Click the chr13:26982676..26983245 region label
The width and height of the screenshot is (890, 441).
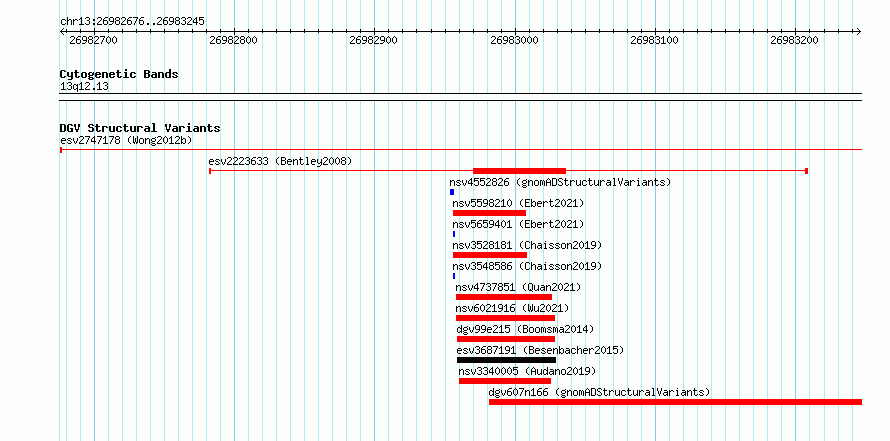132,22
